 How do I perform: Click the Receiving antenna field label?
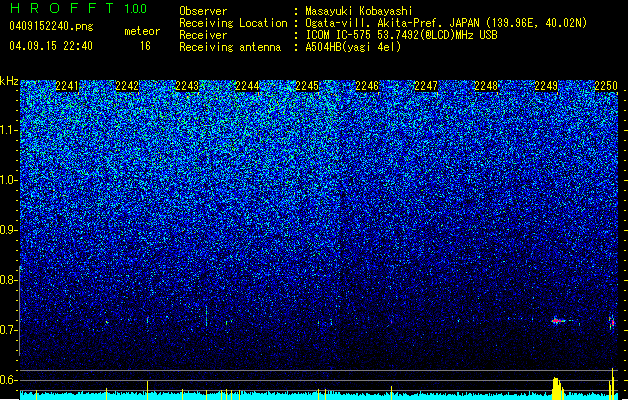pyautogui.click(x=230, y=47)
